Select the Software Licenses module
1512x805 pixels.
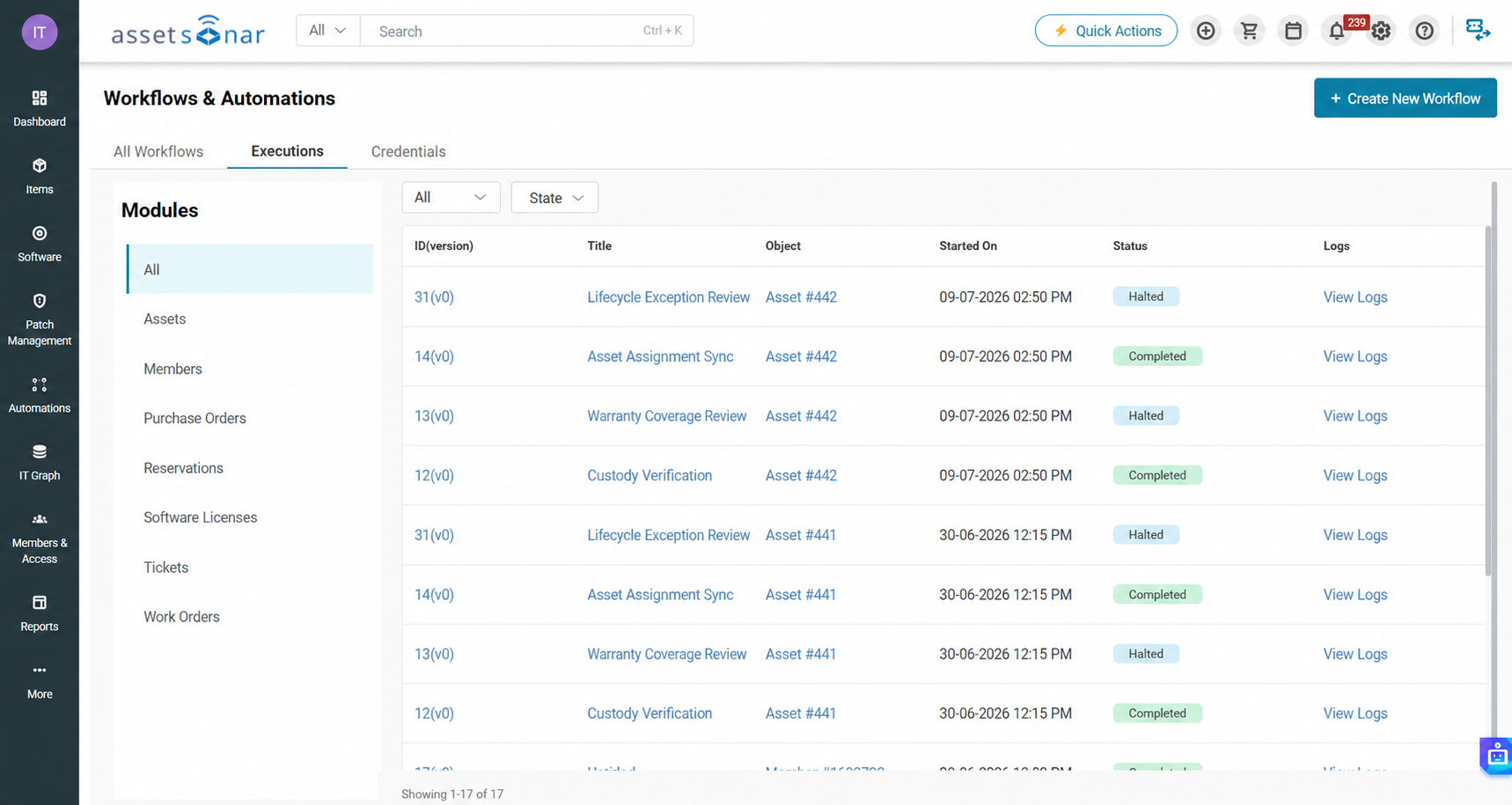point(200,517)
